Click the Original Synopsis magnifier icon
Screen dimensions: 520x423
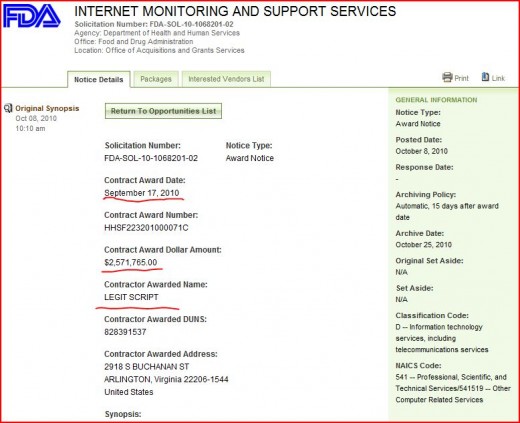(x=8, y=108)
